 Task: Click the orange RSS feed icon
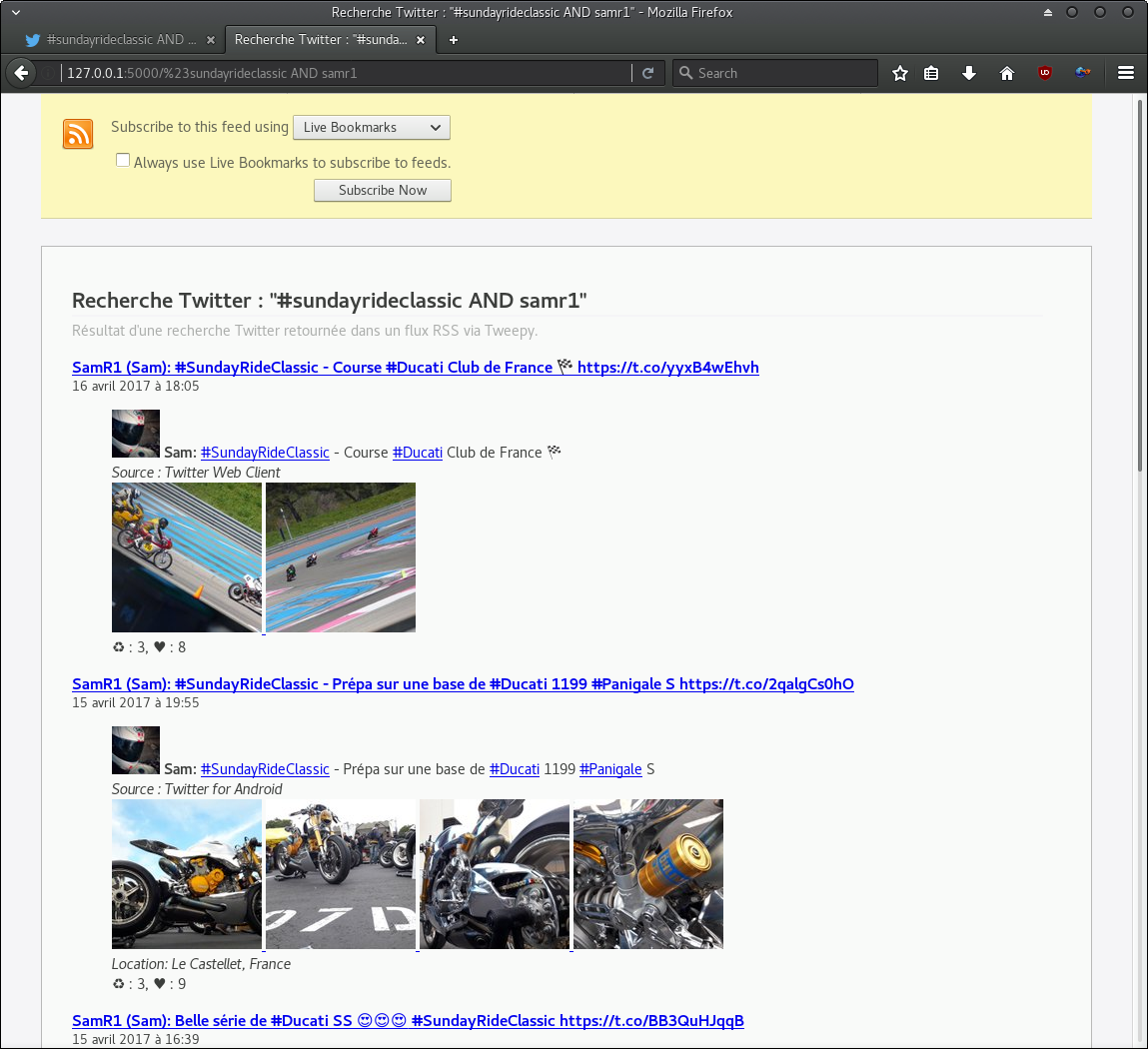(x=78, y=134)
